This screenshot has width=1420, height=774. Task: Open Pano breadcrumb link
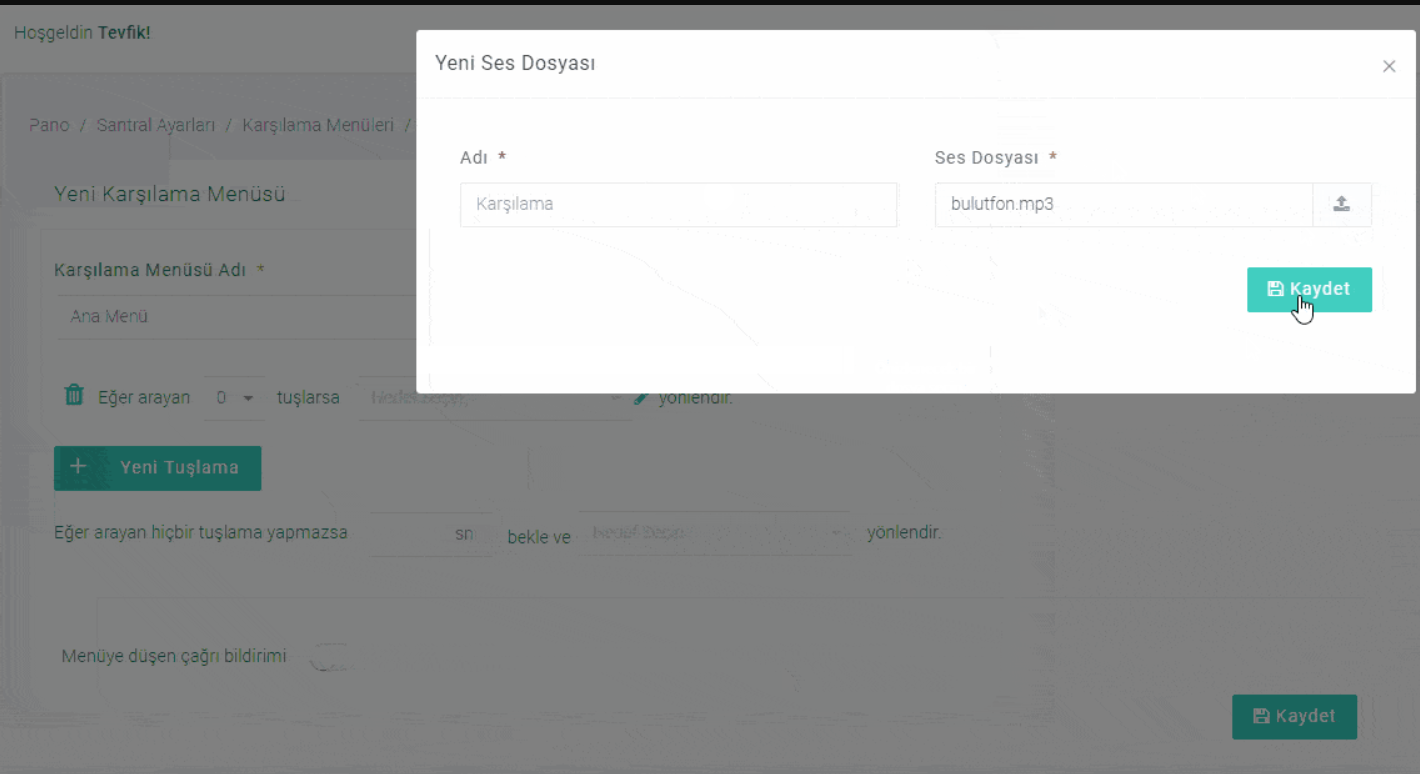point(49,125)
